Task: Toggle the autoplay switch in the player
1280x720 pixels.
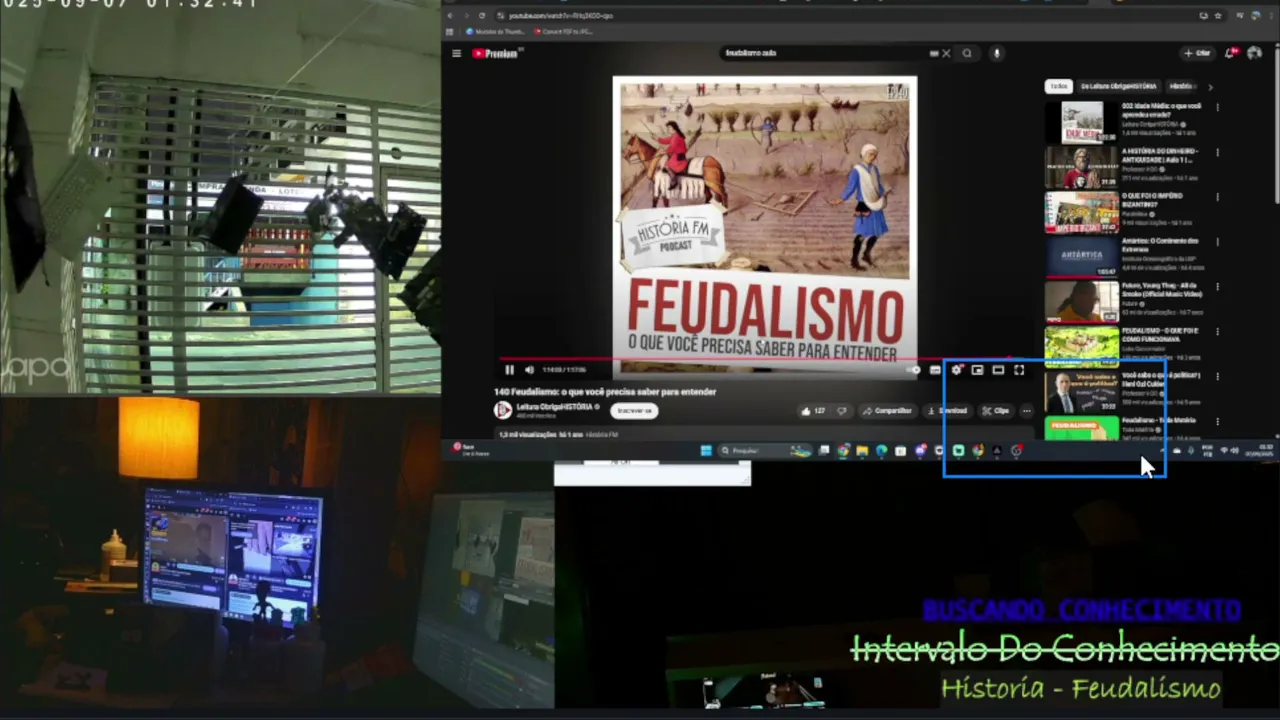Action: coord(913,370)
